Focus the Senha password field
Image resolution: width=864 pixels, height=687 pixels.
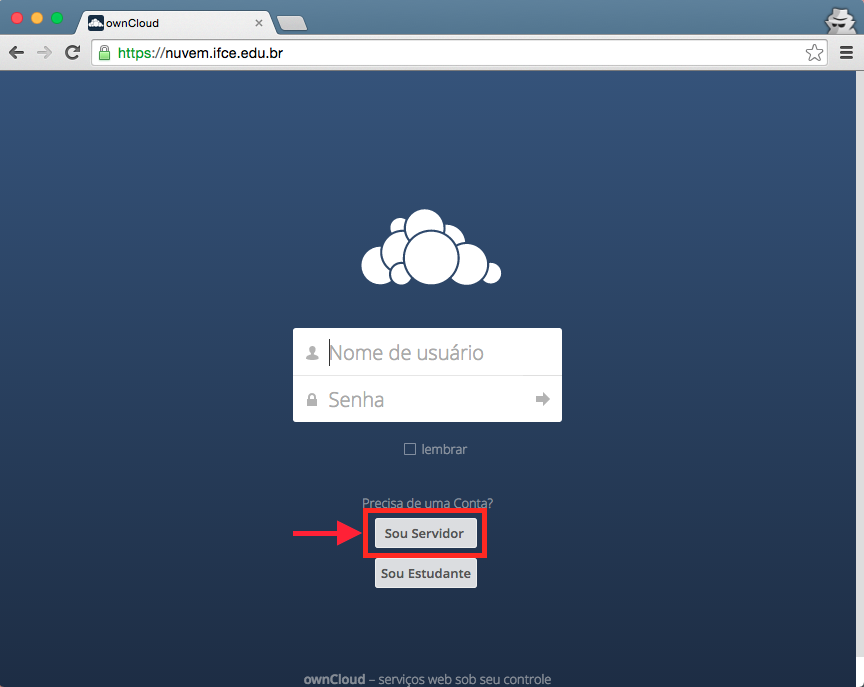[x=428, y=399]
